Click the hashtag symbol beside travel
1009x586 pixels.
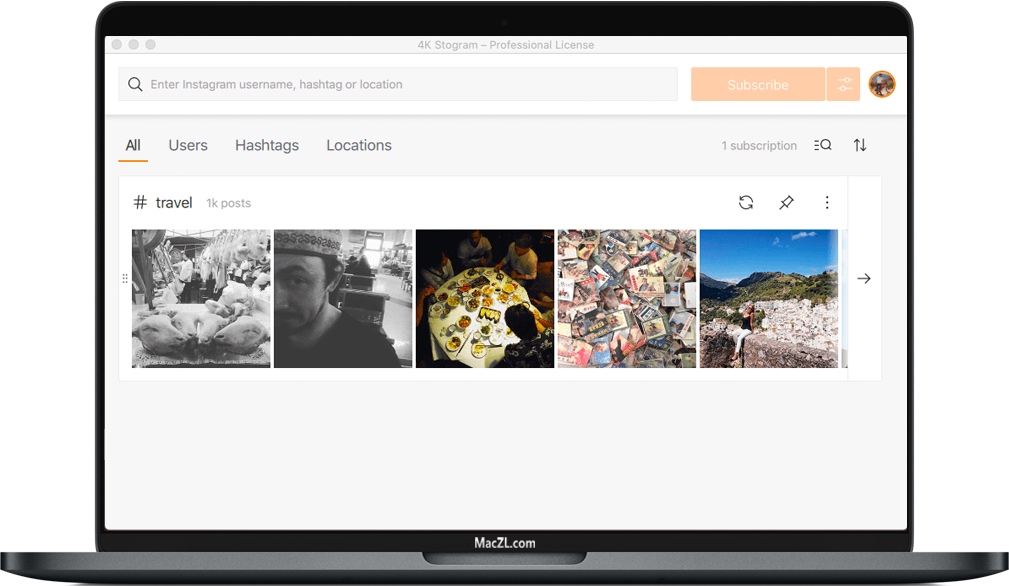[x=140, y=203]
